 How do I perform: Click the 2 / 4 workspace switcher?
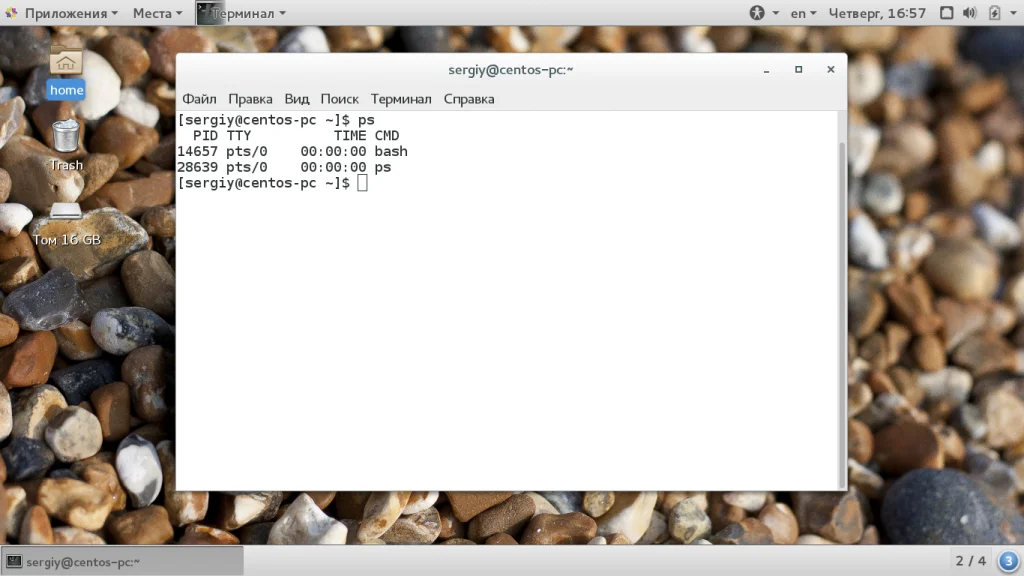pyautogui.click(x=970, y=561)
